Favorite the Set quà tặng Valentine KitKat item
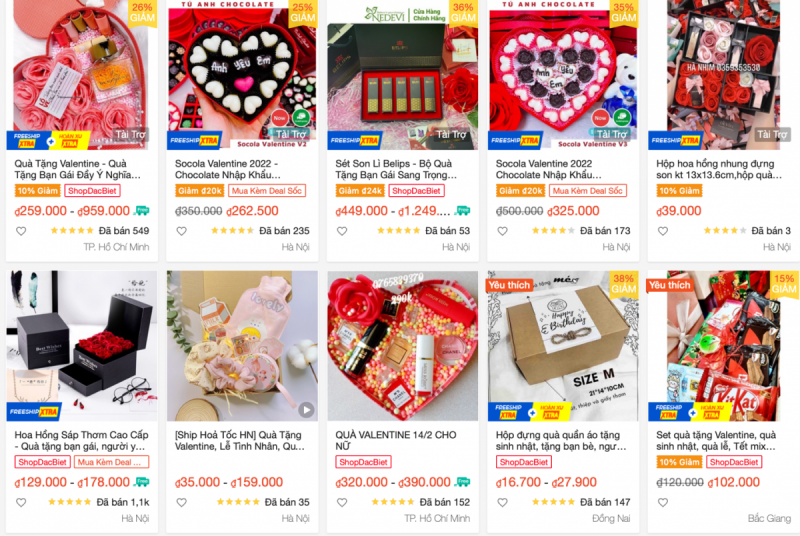Screen dimensions: 800x536 pos(663,502)
